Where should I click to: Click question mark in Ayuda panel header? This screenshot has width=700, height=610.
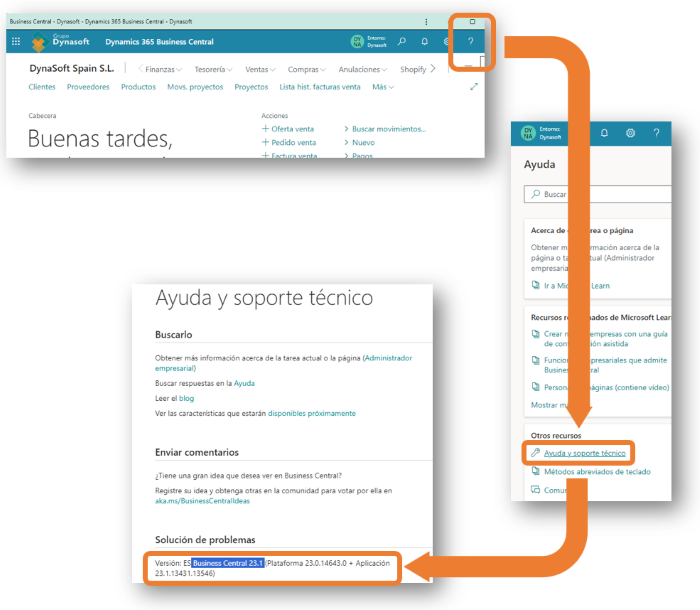click(656, 133)
